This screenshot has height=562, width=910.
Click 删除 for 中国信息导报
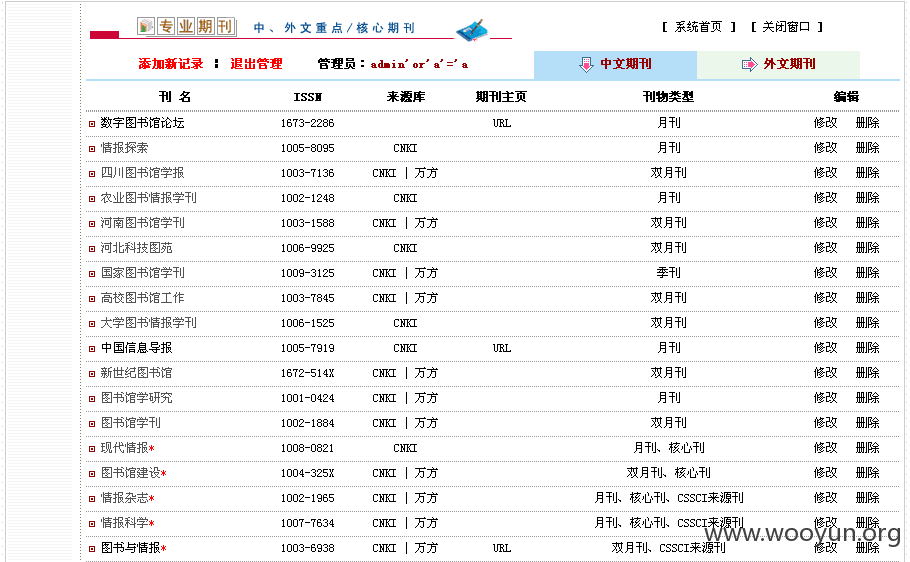pos(868,348)
